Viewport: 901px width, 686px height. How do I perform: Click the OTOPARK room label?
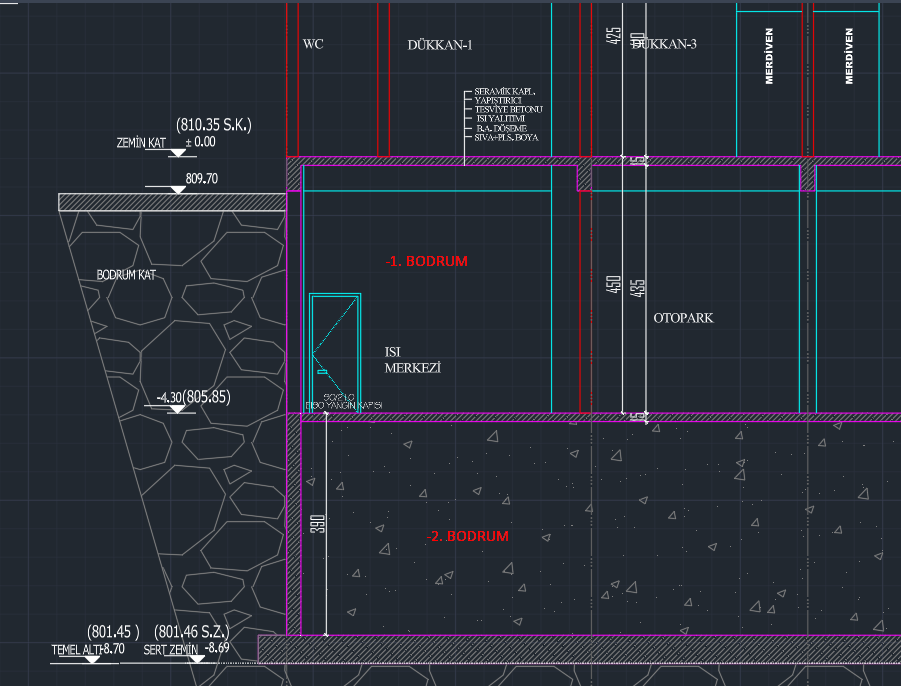click(x=683, y=318)
